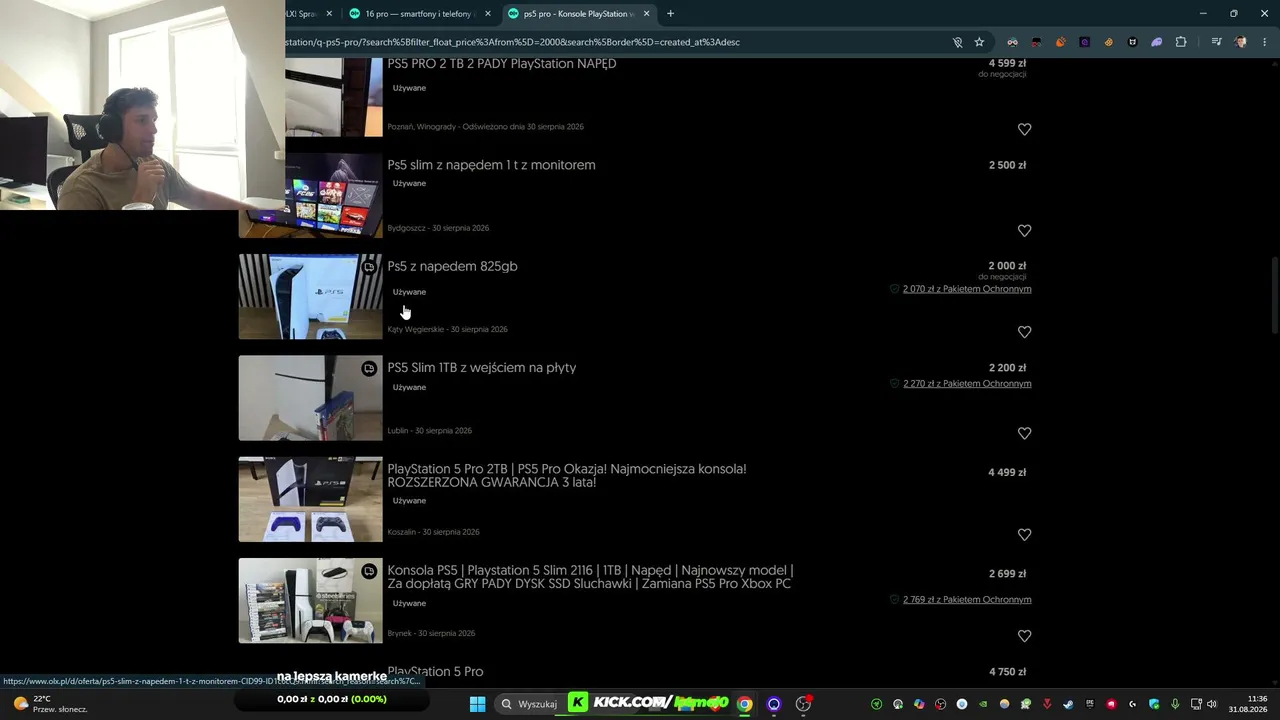The width and height of the screenshot is (1280, 720).
Task: Switch to the '16 pro — smartfony i telefony' tab
Action: (x=418, y=14)
